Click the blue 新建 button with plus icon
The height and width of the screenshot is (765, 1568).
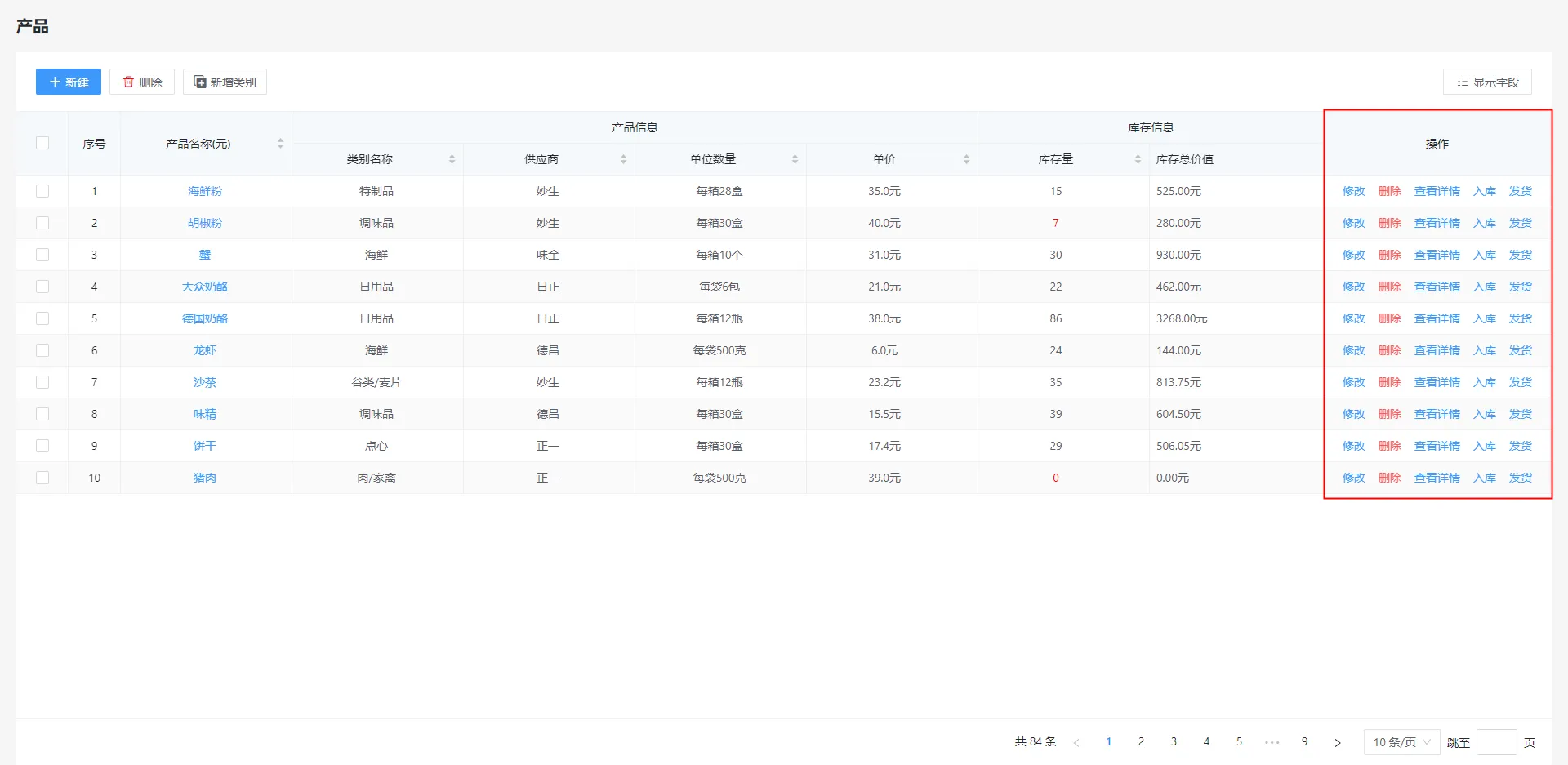pos(69,82)
